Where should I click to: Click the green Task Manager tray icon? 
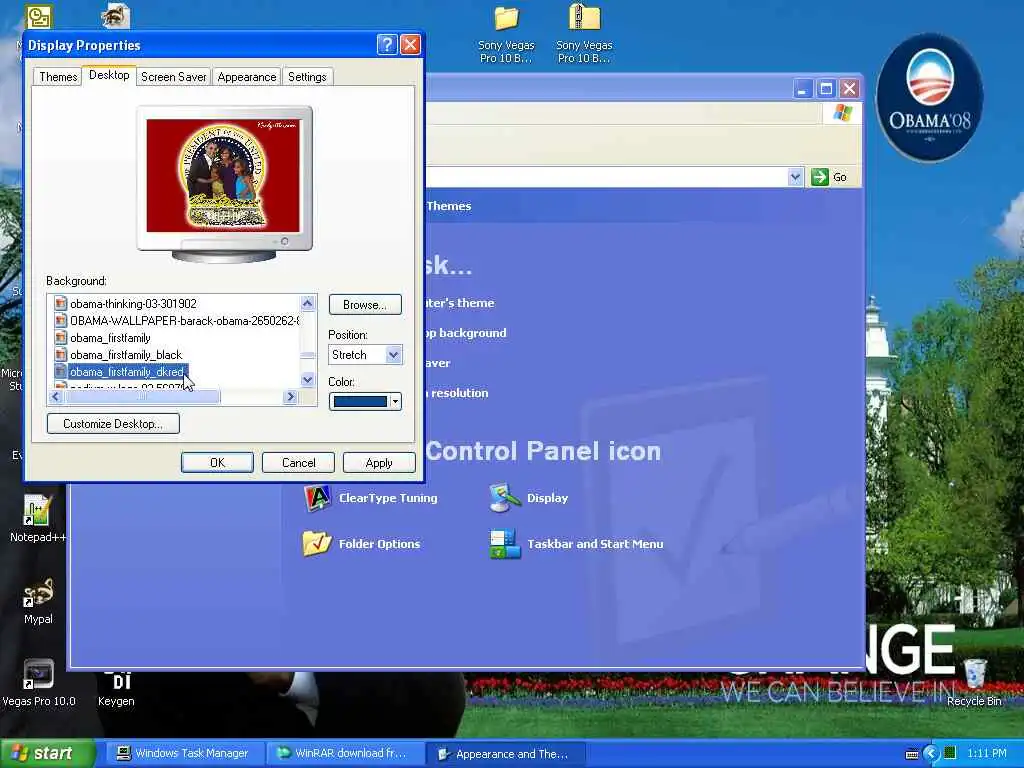950,753
